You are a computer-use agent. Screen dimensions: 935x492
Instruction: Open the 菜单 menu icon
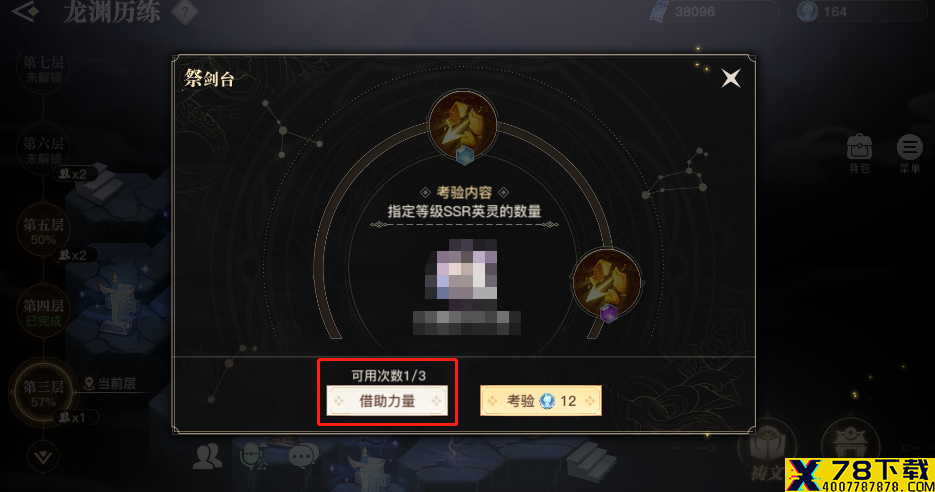[x=909, y=153]
